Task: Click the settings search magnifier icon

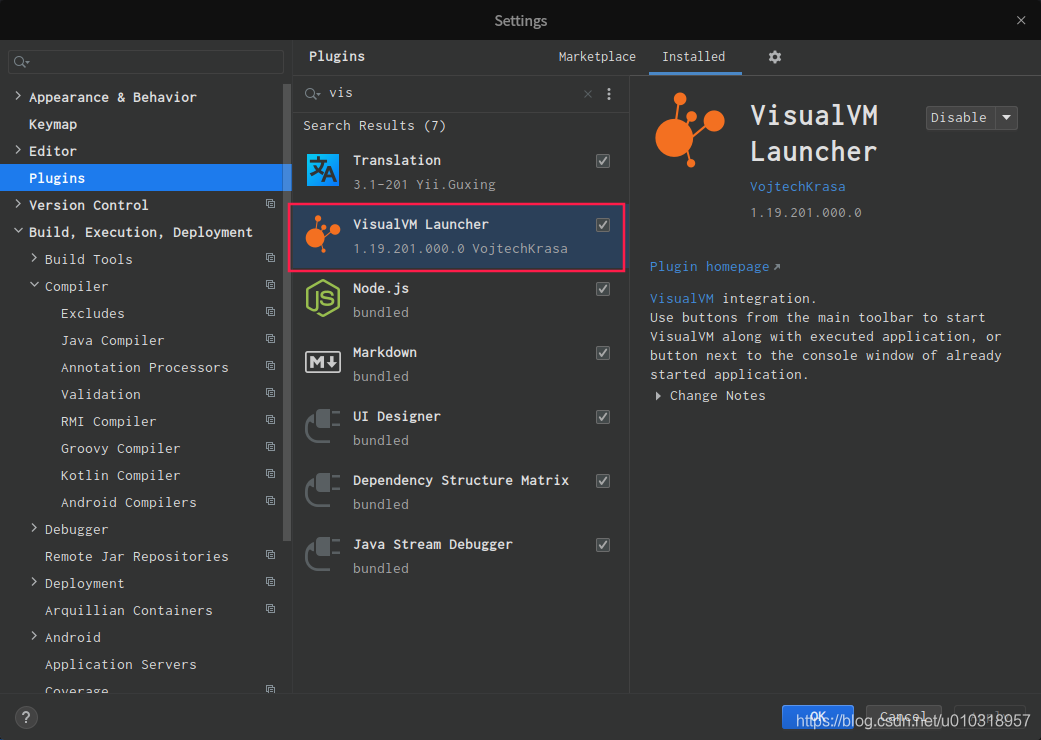Action: (x=21, y=62)
